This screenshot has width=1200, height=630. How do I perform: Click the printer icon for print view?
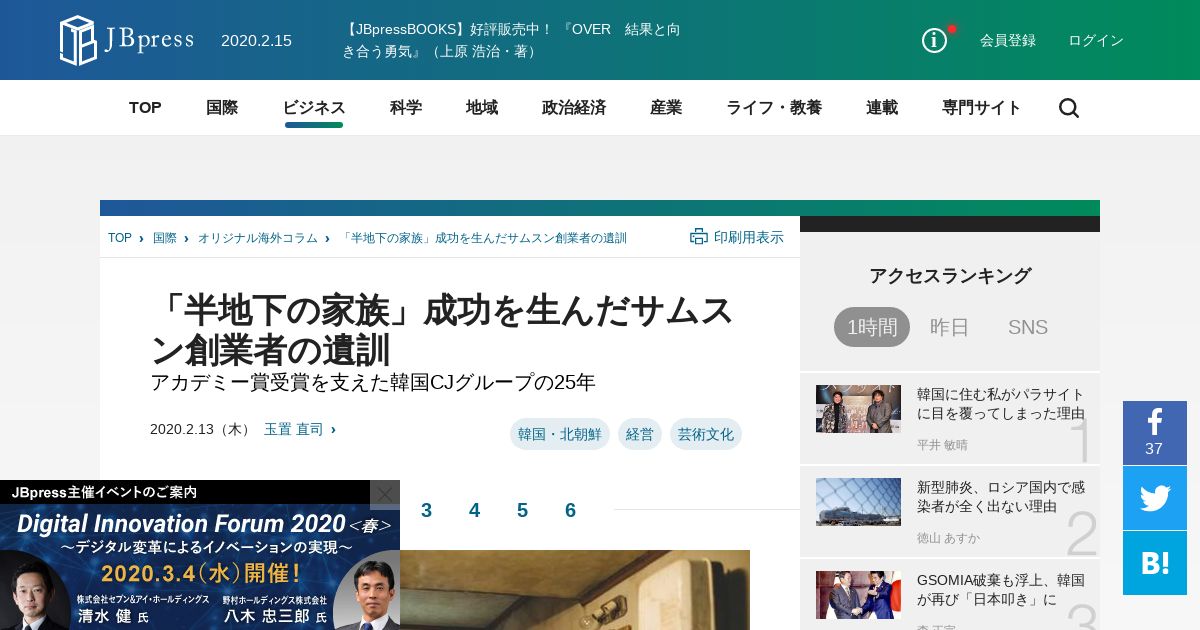pos(698,237)
